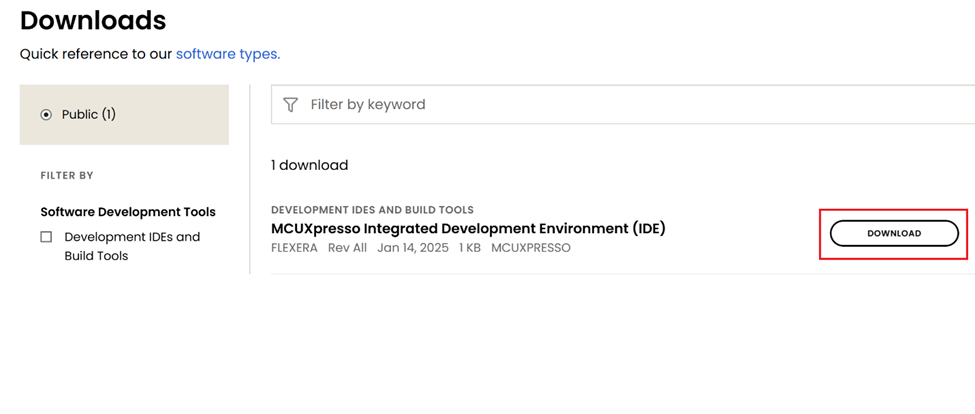Screen dimensions: 975x414
Task: Check the Development IDEs and Build Tools checkbox
Action: tap(46, 237)
